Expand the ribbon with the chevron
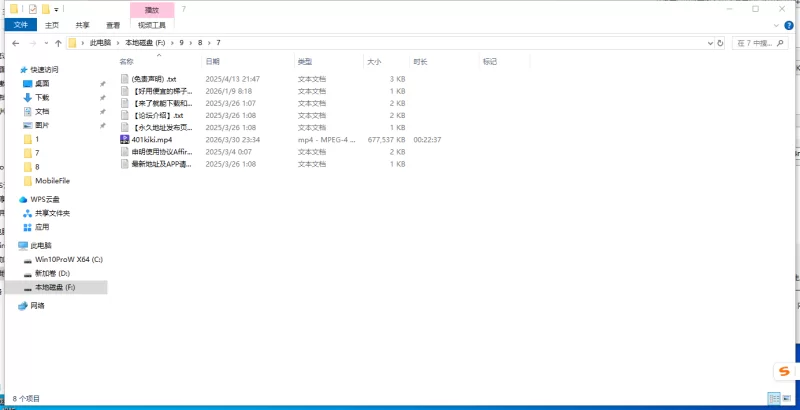 776,25
